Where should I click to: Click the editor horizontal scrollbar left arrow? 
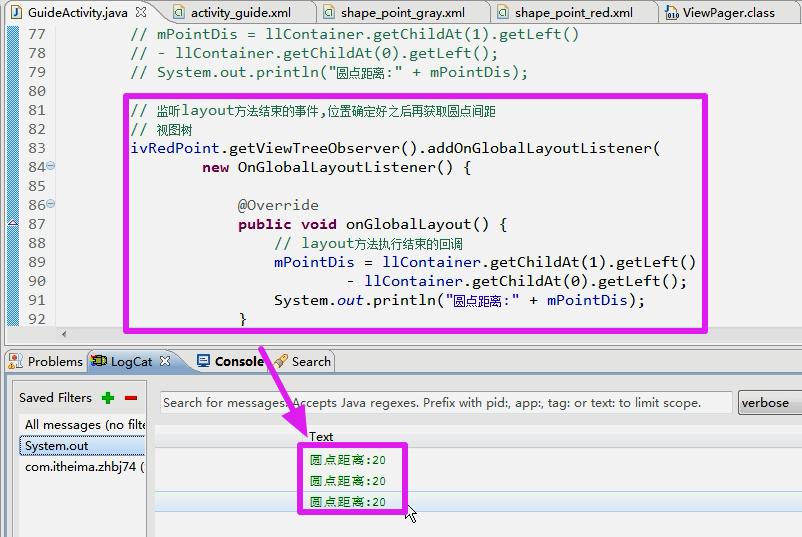(66, 334)
